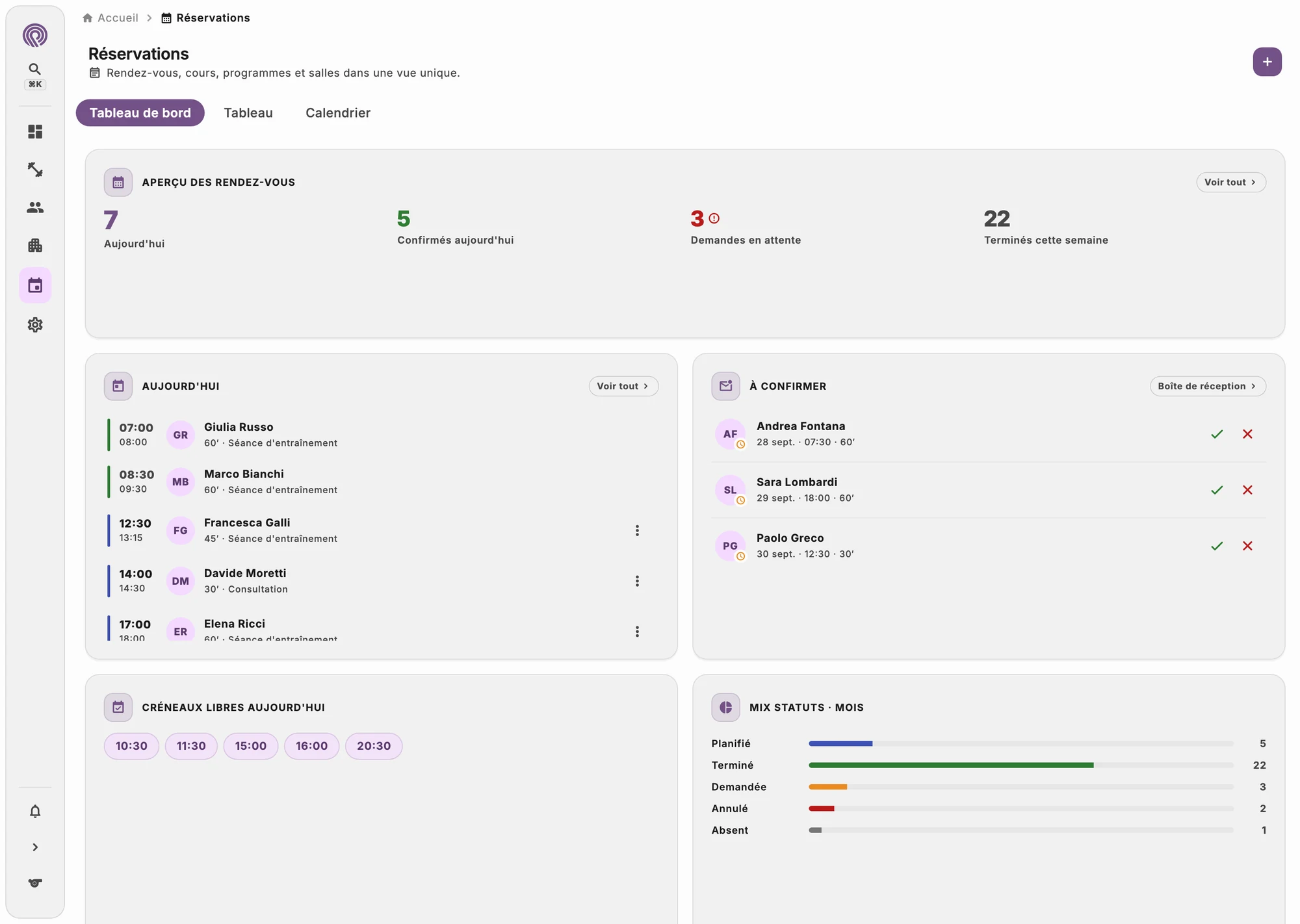Click the purple plus button to add a reservation
1300x924 pixels.
[1267, 62]
